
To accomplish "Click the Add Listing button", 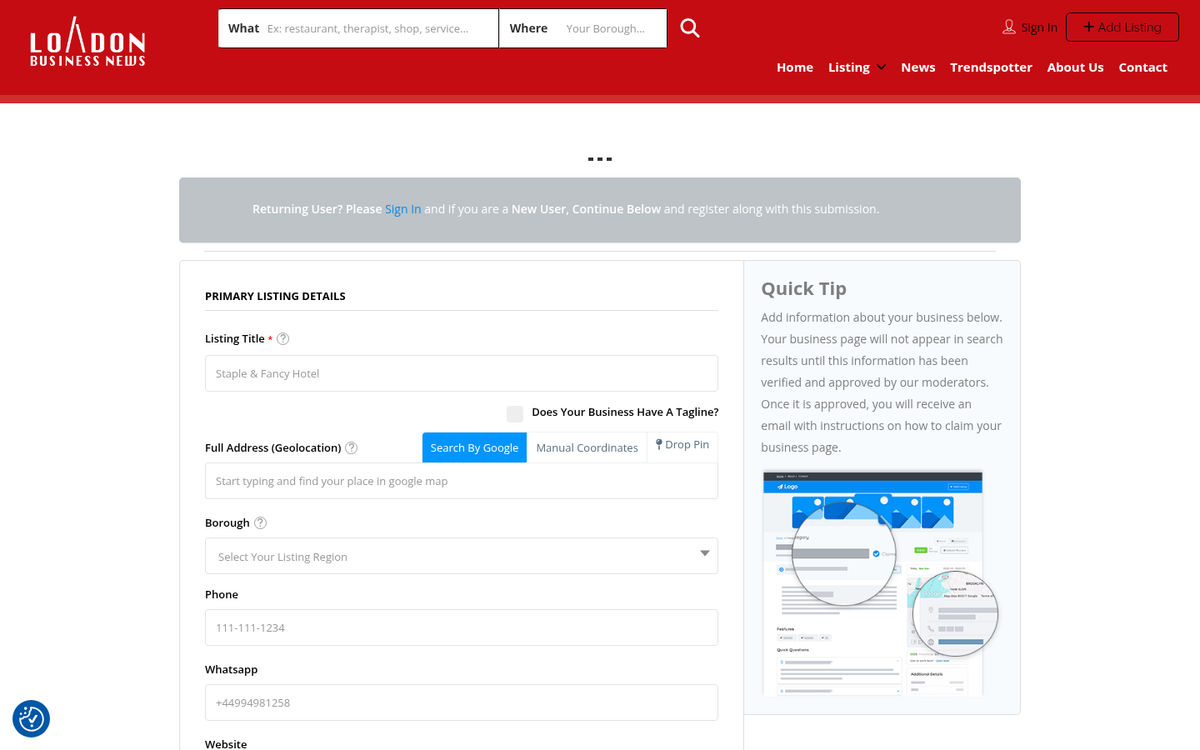I will click(1122, 27).
